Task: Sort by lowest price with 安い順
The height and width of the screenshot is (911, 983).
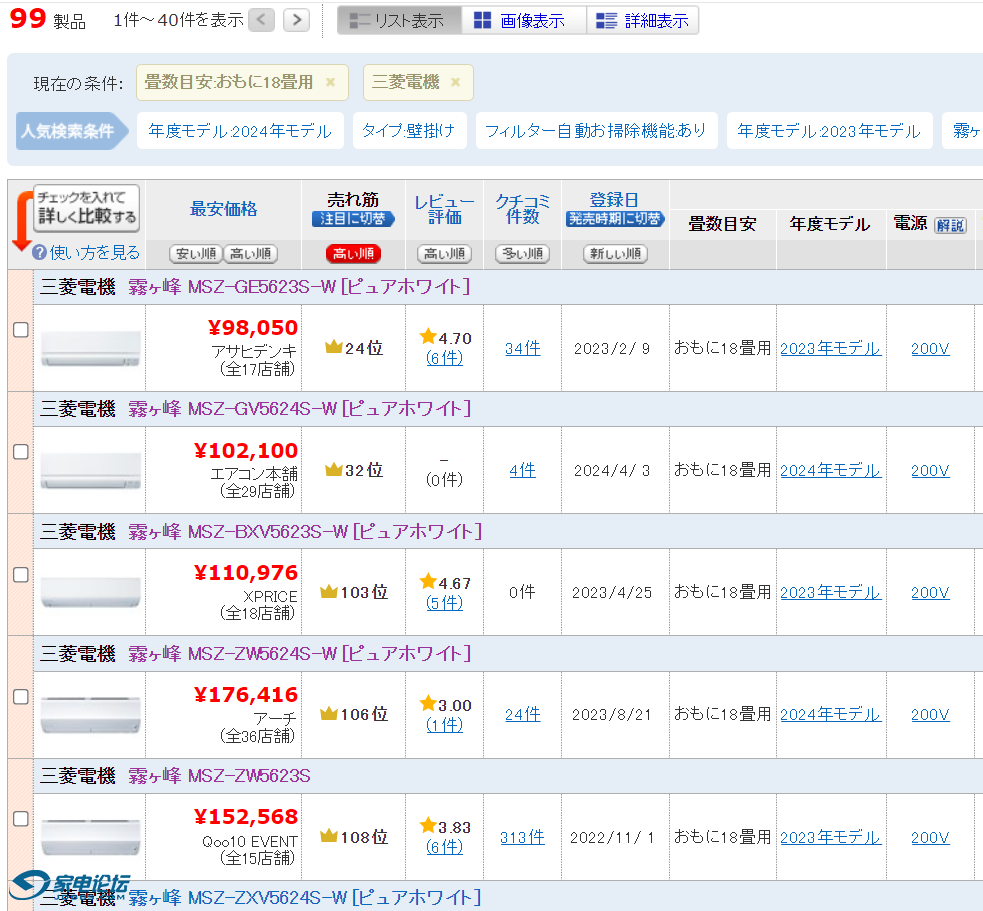Action: coord(195,254)
